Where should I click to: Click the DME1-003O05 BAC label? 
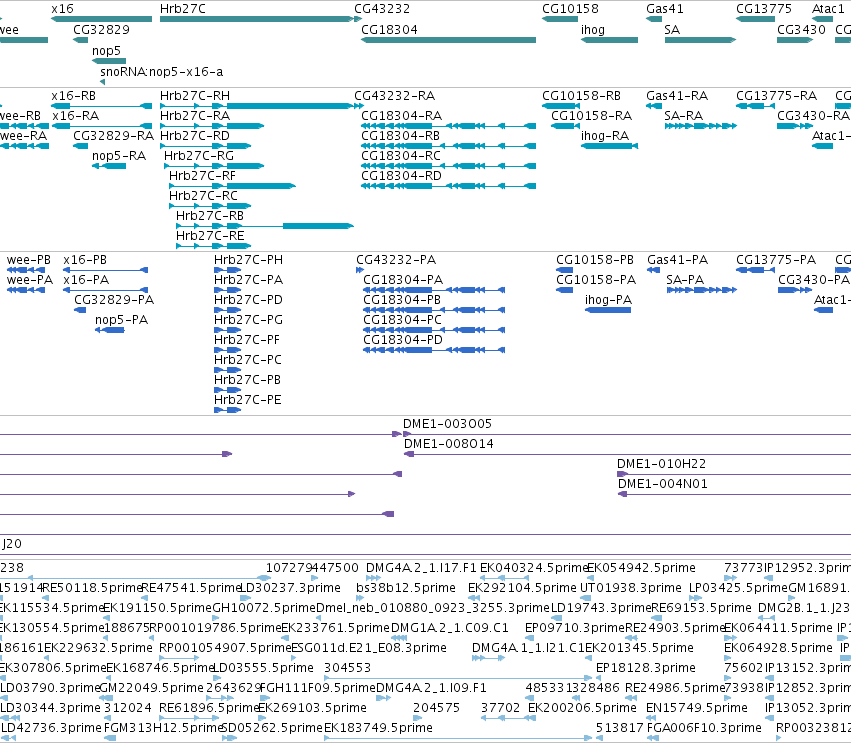447,424
